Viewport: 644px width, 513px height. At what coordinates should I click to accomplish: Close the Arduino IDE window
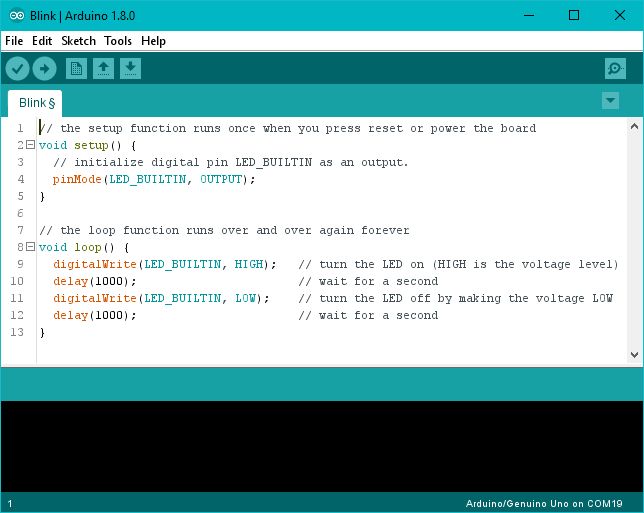point(620,16)
